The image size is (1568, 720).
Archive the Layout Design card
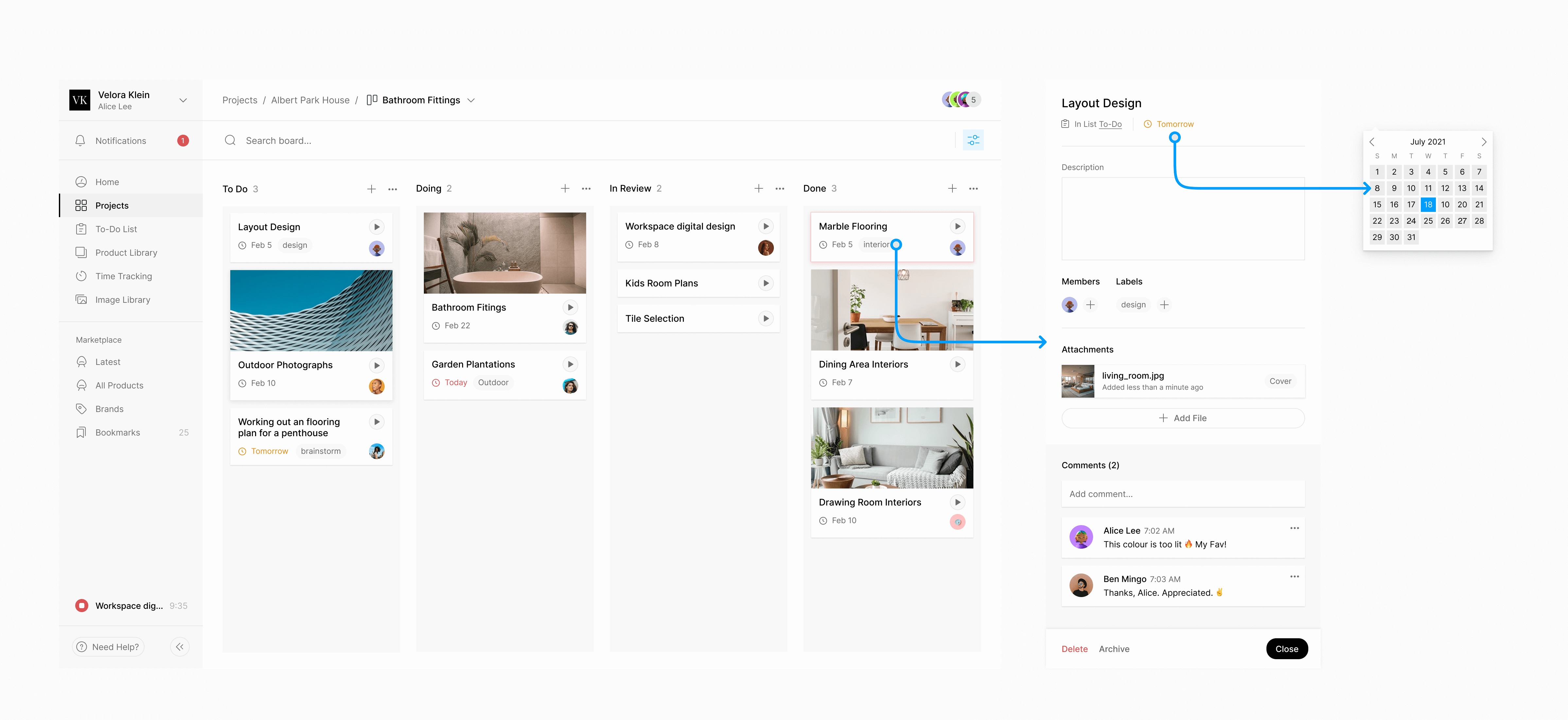1114,649
